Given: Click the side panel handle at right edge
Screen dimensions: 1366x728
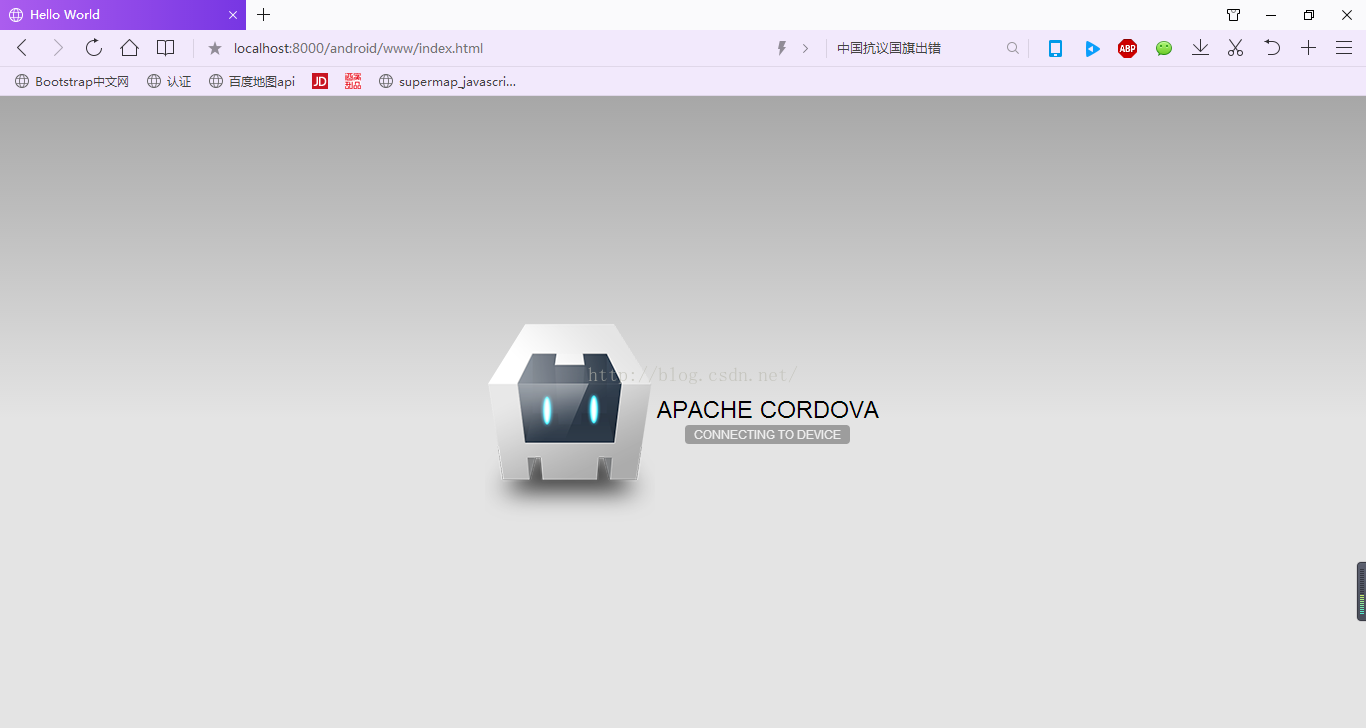Looking at the screenshot, I should tap(1361, 592).
